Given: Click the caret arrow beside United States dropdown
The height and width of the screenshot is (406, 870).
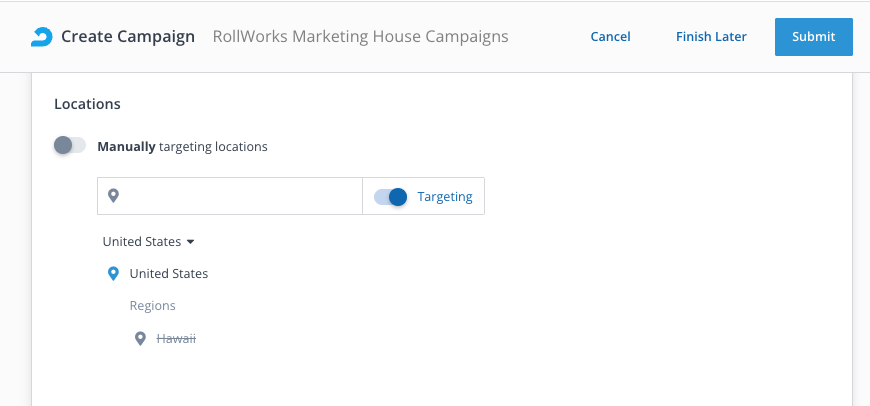Looking at the screenshot, I should [x=190, y=241].
